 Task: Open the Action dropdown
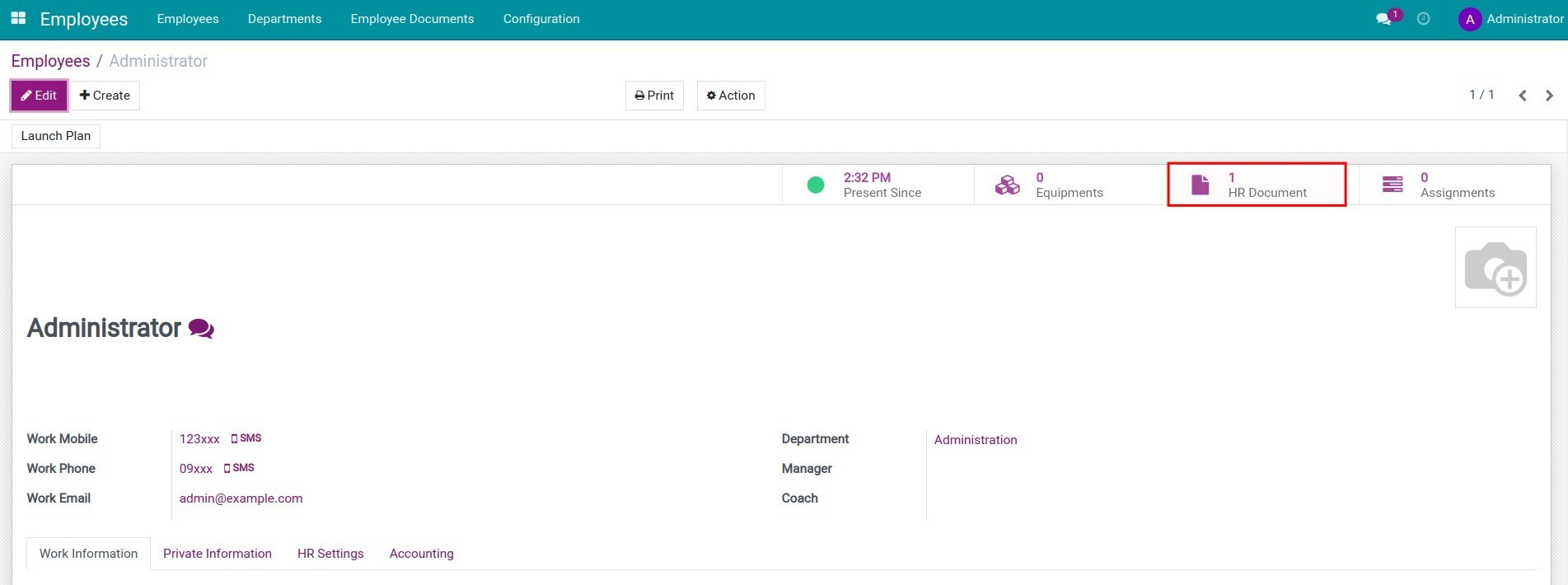(731, 96)
